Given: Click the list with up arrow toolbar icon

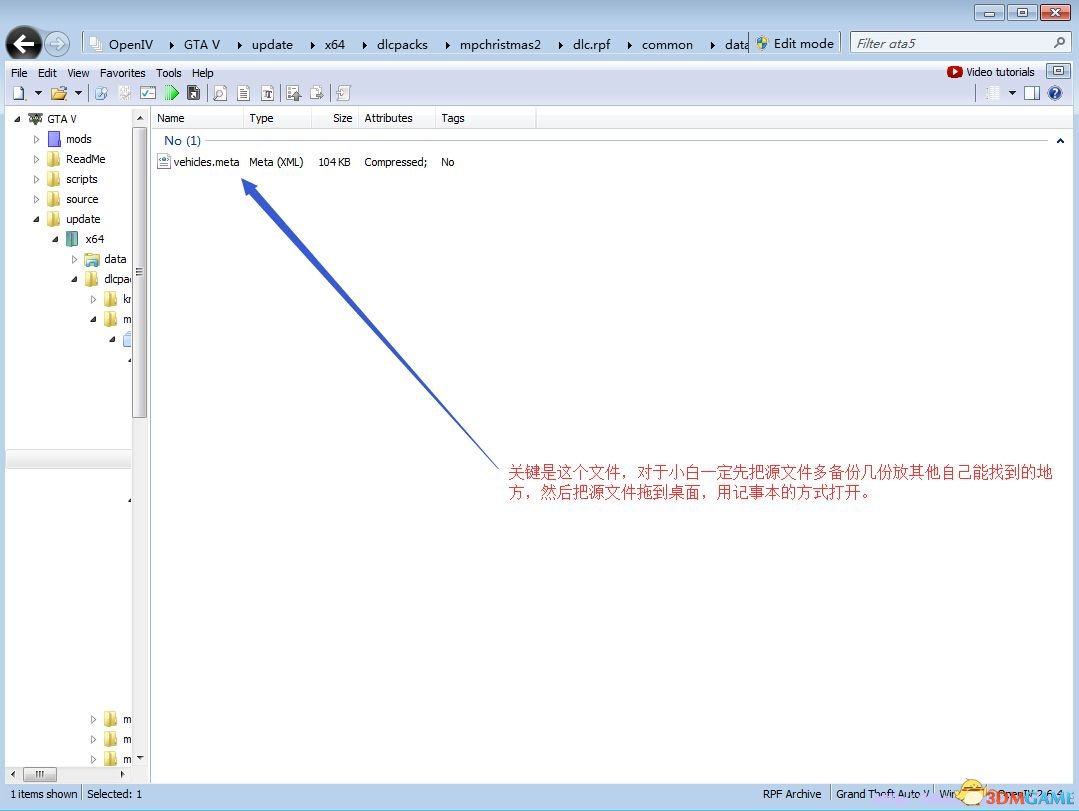Looking at the screenshot, I should (x=294, y=93).
